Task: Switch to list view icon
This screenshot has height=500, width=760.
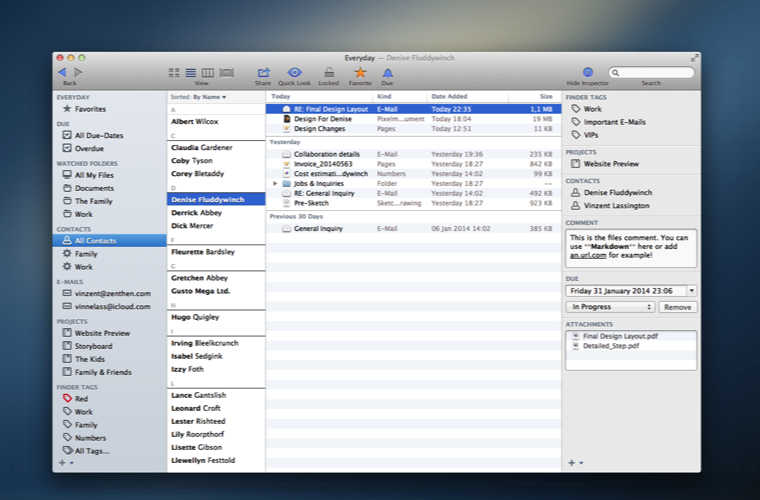Action: [x=191, y=73]
